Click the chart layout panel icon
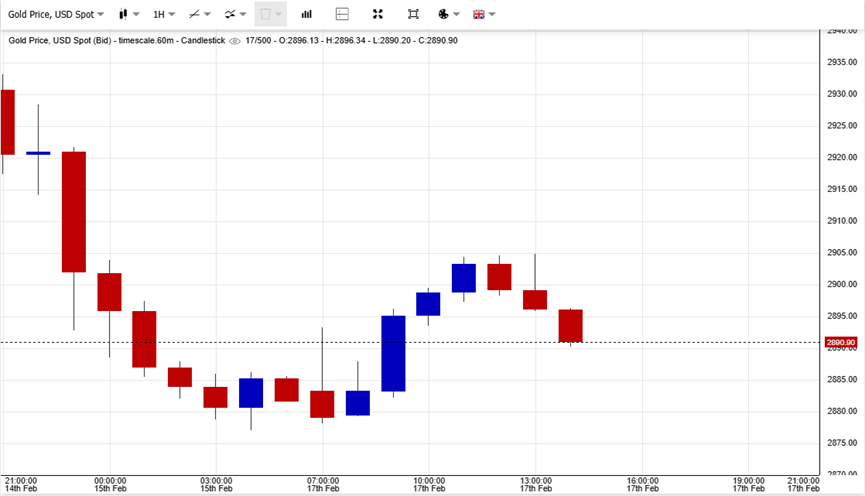This screenshot has width=865, height=496. click(x=342, y=14)
